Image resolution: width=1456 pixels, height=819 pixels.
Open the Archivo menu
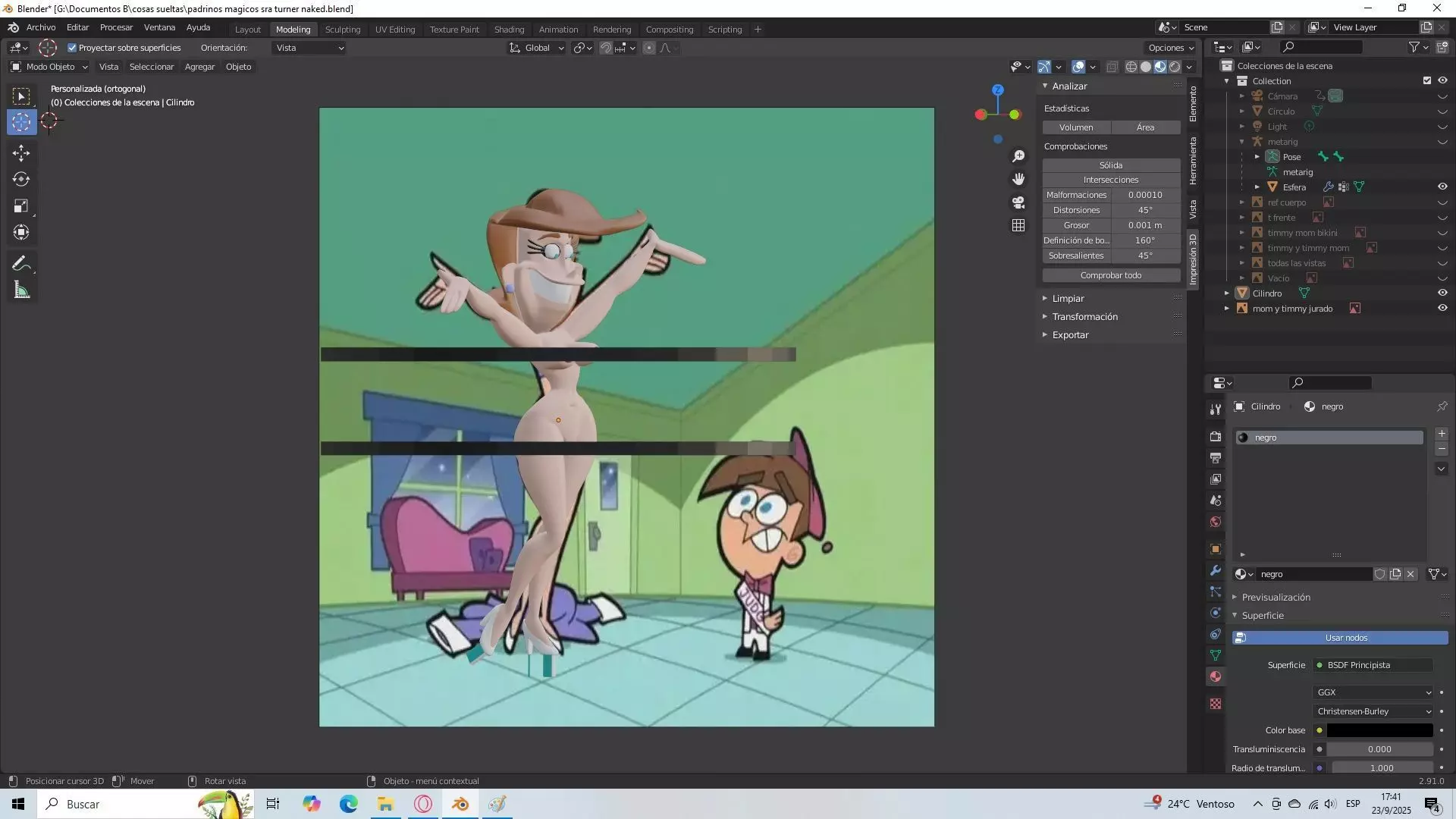(41, 27)
